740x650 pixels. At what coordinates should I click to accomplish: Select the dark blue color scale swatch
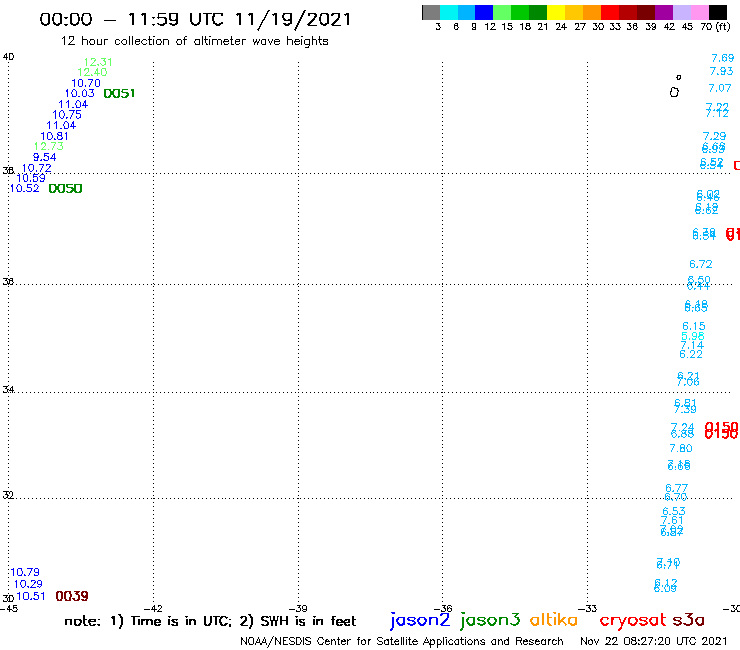(484, 12)
